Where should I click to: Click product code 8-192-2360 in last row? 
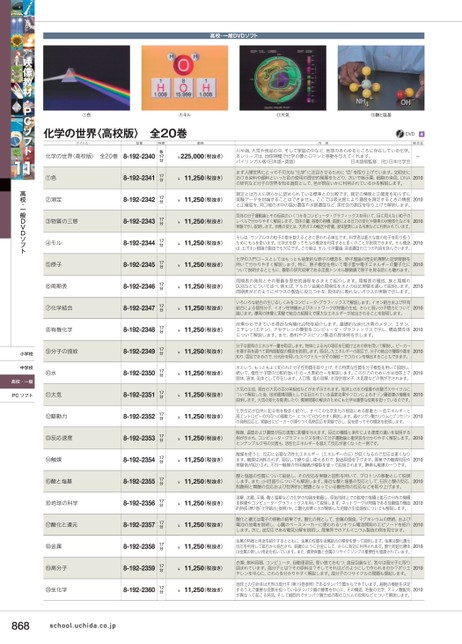click(x=139, y=590)
